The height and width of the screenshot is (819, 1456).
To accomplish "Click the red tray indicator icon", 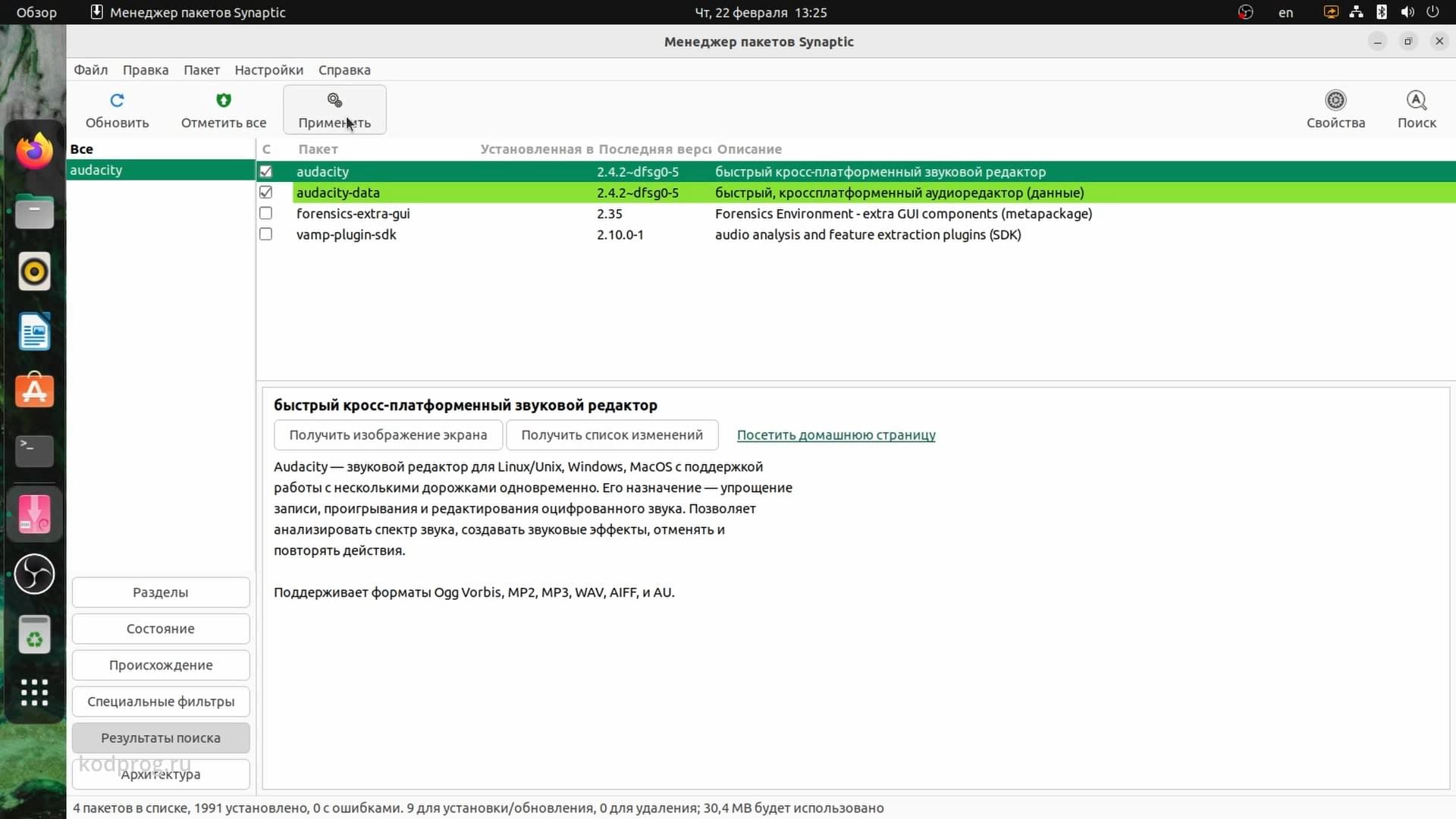I will pos(1245,12).
